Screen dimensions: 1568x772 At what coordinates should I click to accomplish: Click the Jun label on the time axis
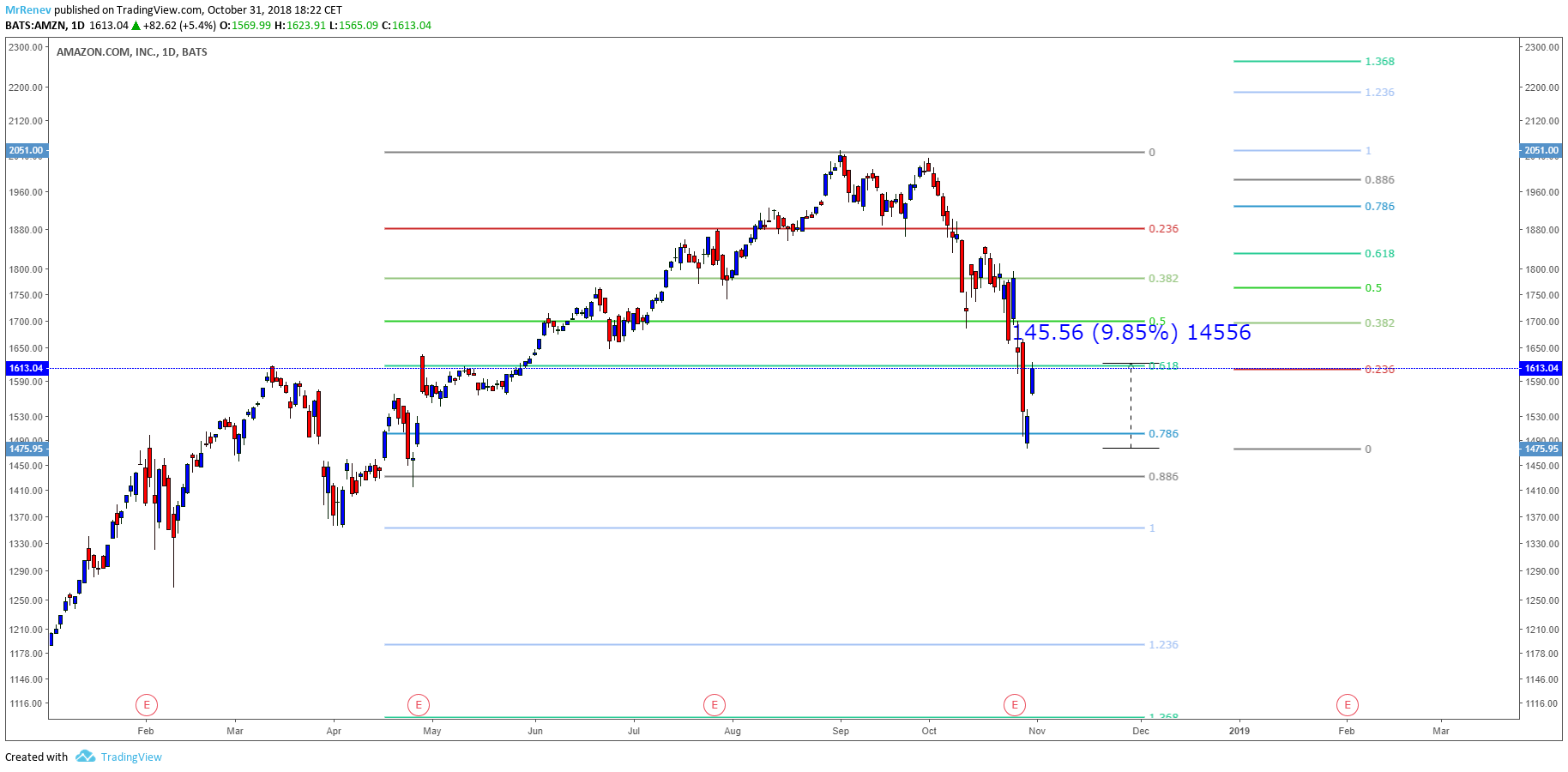(535, 731)
